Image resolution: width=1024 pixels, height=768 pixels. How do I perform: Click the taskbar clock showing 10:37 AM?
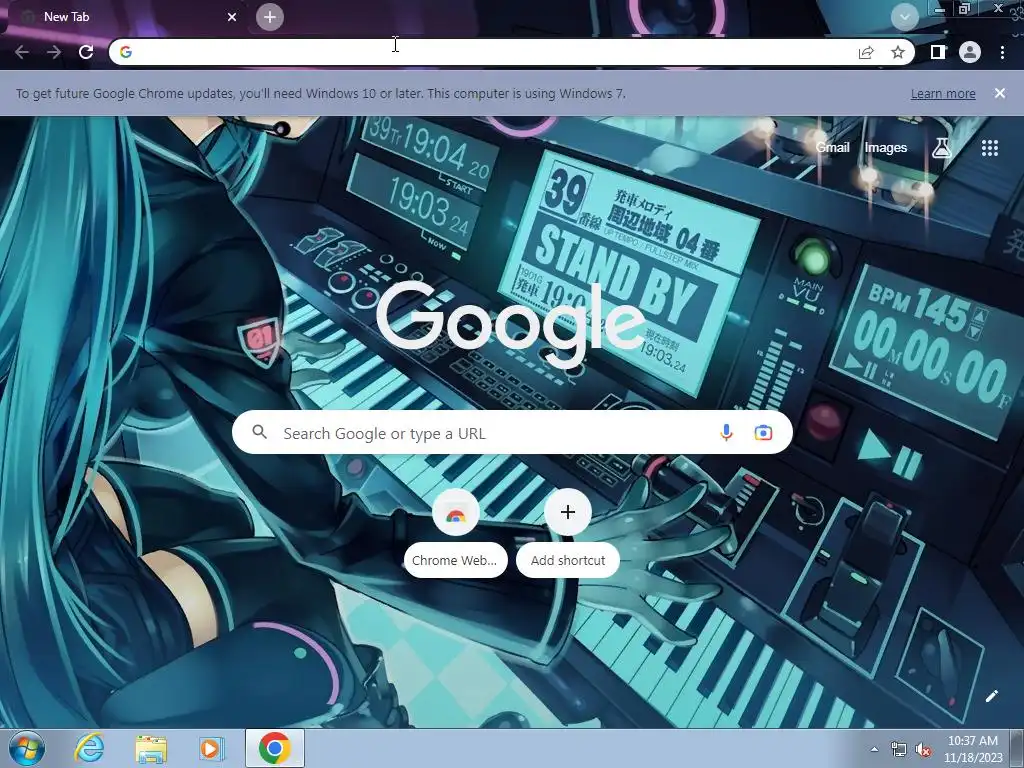pos(972,749)
